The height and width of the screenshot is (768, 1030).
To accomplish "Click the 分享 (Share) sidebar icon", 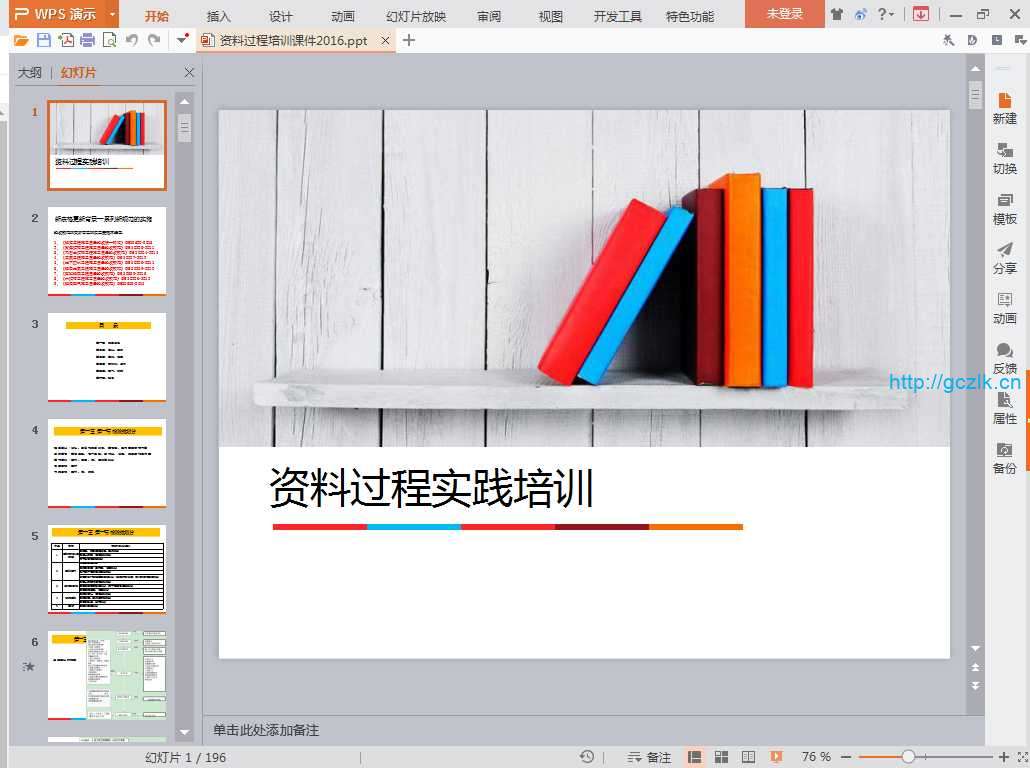I will [1004, 258].
